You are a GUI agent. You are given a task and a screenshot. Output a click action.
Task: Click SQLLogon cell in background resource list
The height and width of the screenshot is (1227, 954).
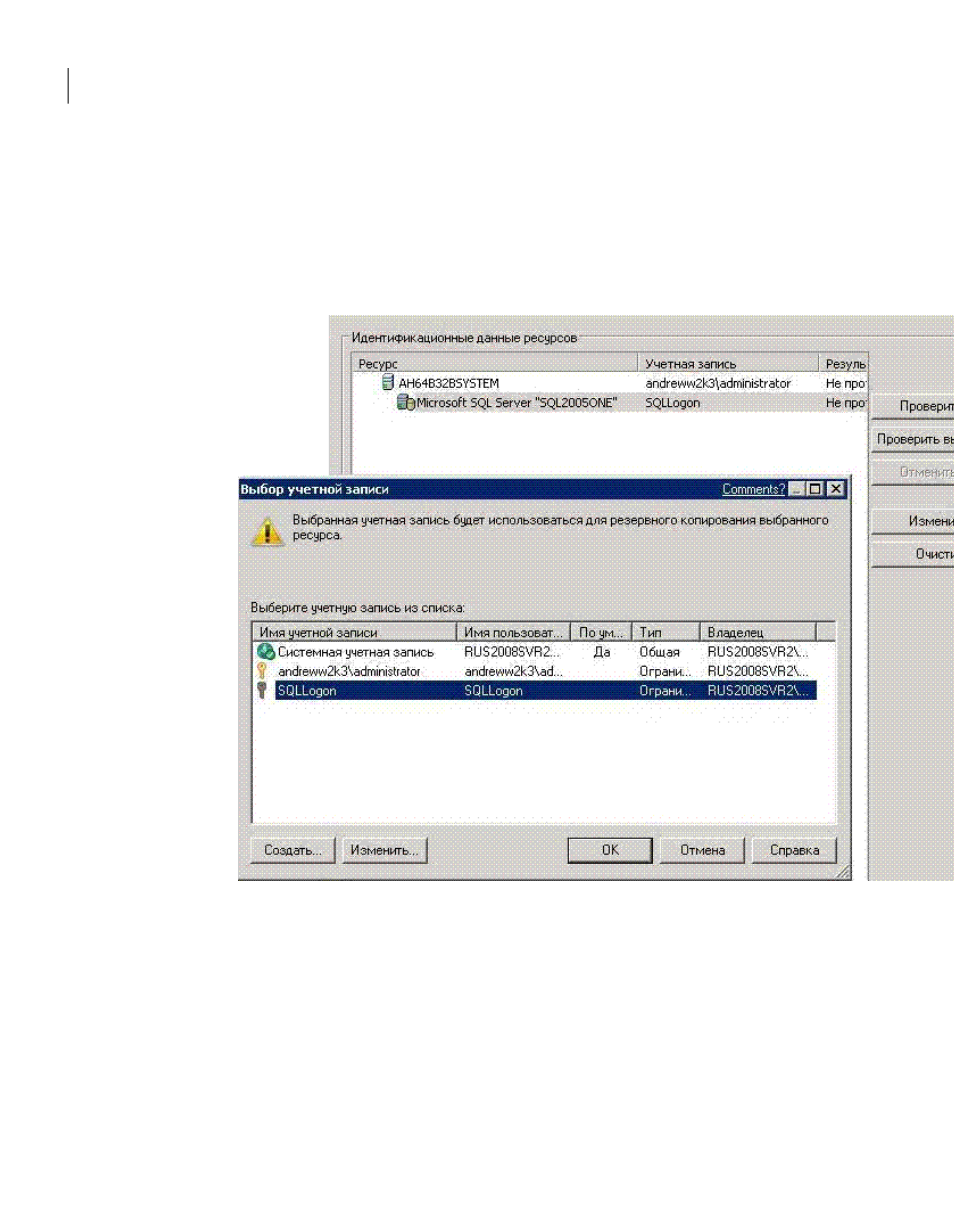coord(672,402)
